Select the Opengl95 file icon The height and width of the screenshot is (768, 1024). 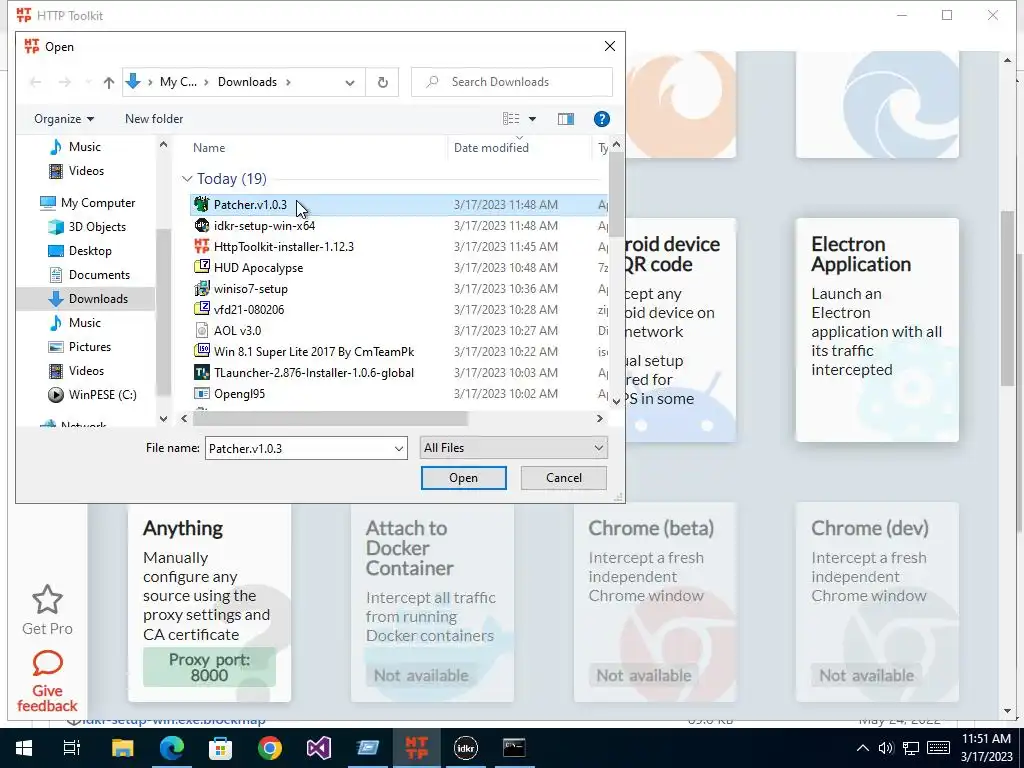(202, 393)
